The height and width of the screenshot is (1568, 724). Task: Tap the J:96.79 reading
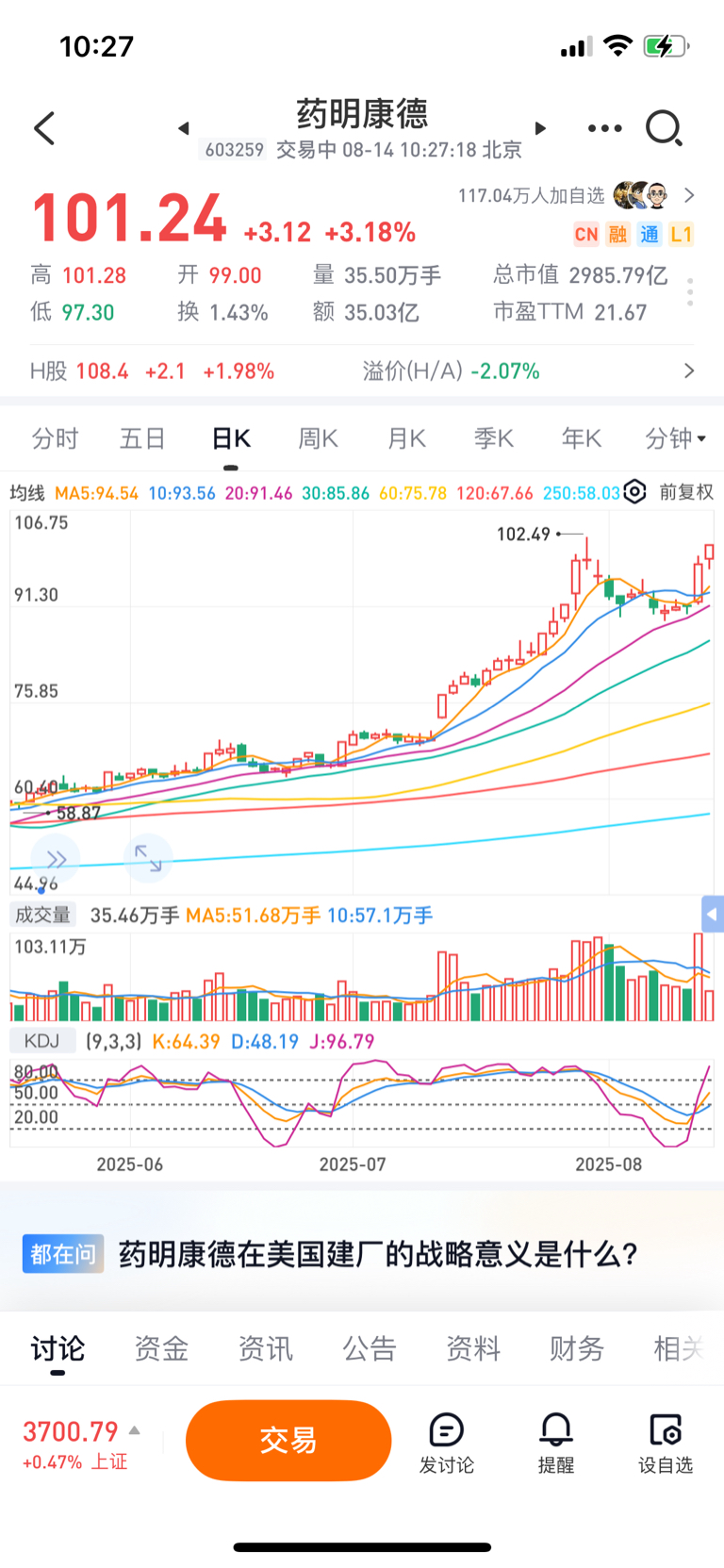click(342, 1042)
